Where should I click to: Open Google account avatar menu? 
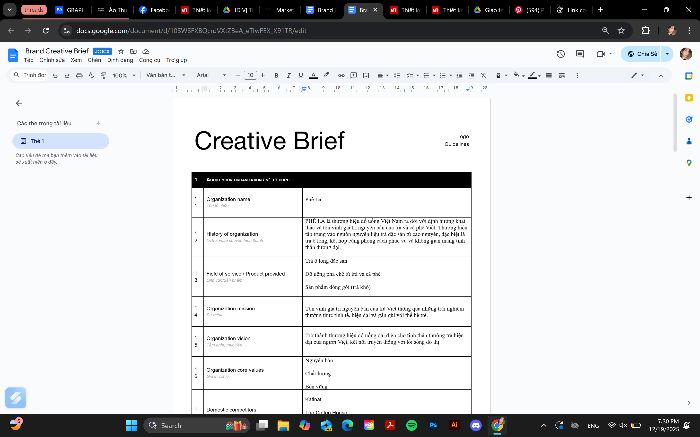tap(686, 54)
